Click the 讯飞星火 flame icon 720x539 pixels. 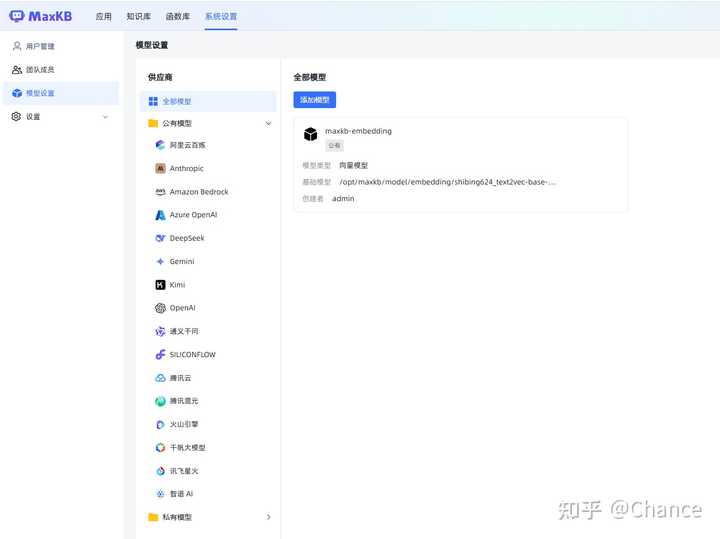160,471
